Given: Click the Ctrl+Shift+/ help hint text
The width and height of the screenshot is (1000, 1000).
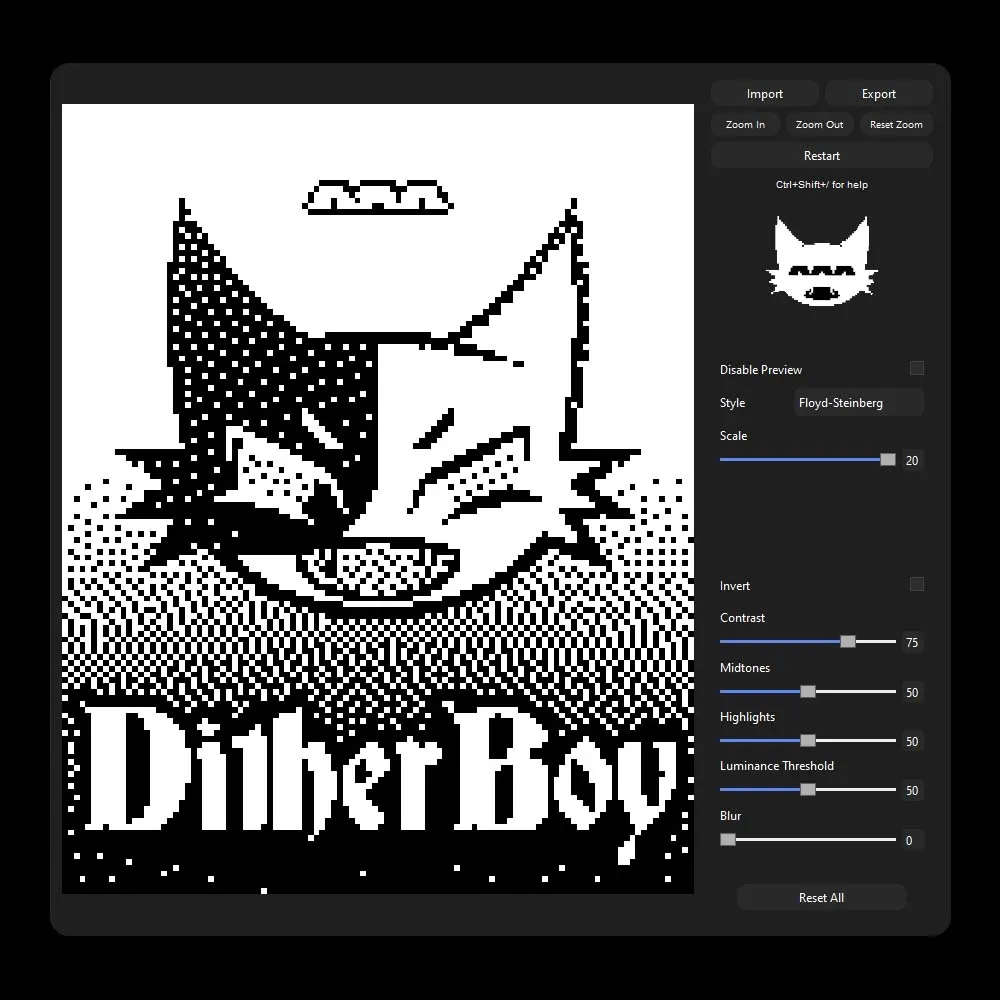Looking at the screenshot, I should click(x=821, y=184).
